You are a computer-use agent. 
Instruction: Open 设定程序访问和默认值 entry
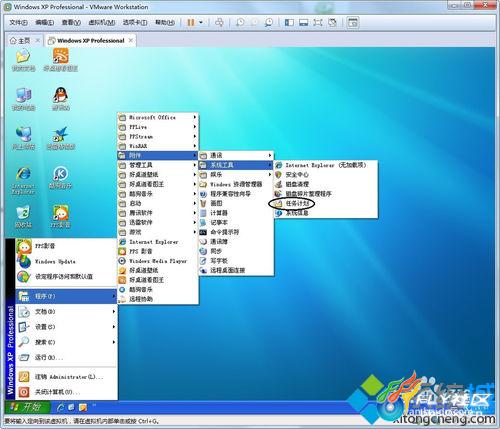click(x=66, y=276)
